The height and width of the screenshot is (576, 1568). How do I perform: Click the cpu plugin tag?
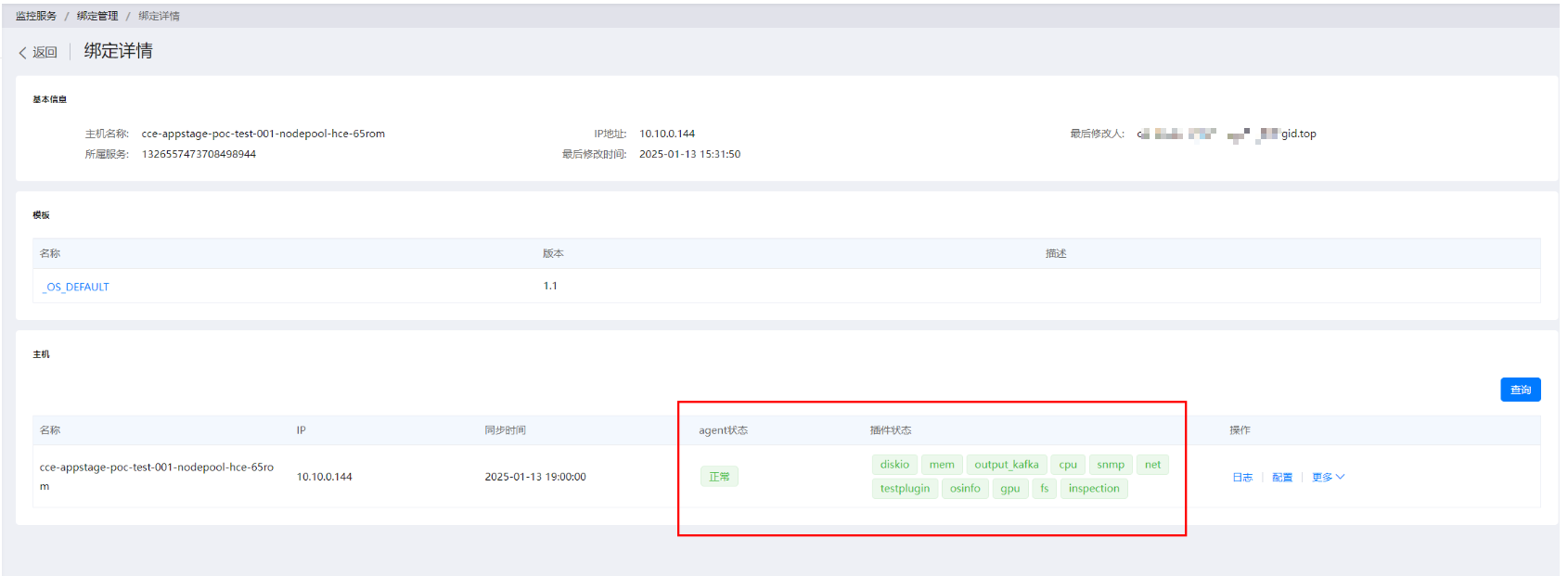point(1068,465)
